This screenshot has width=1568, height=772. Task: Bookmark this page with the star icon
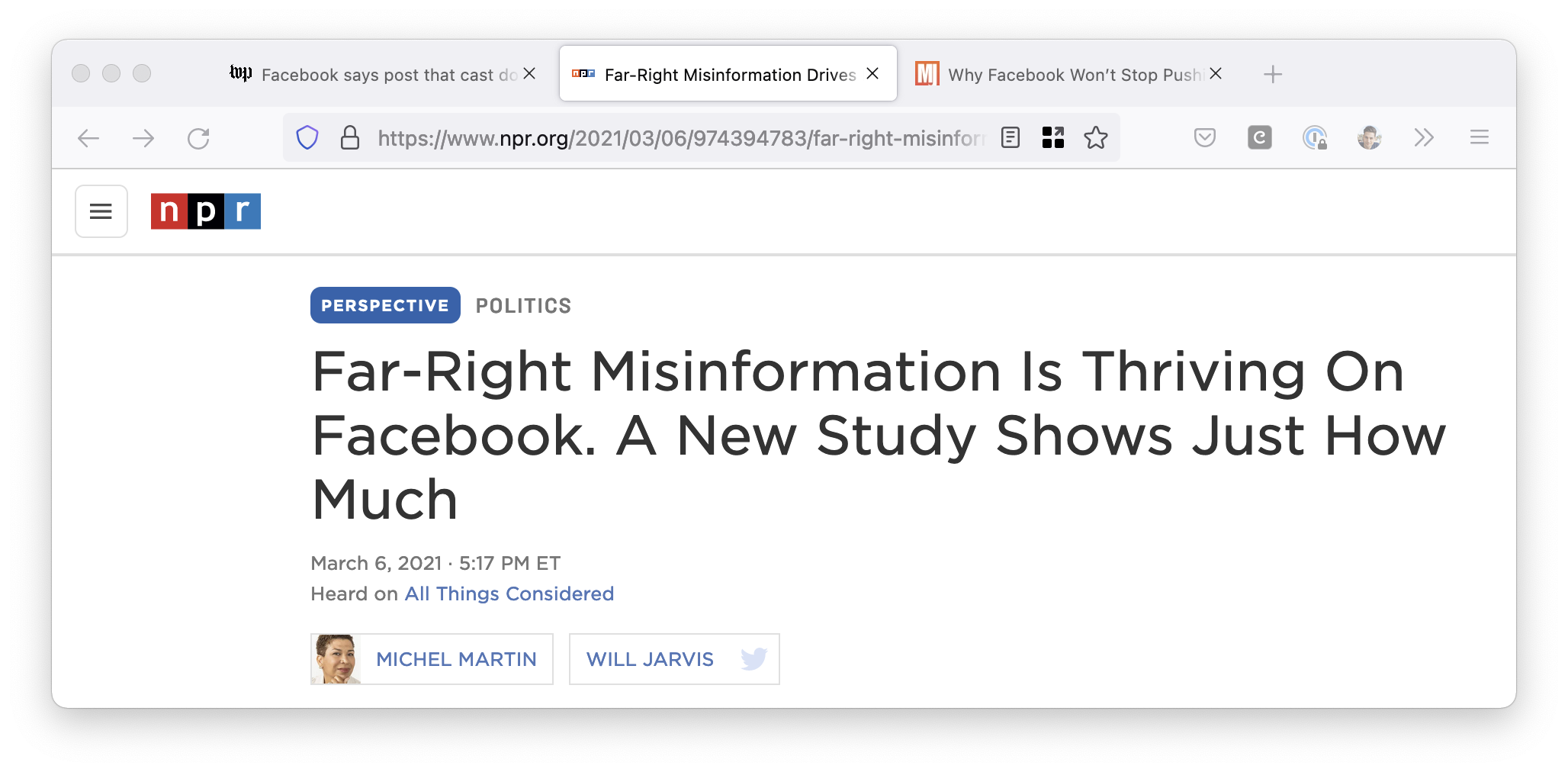coord(1097,138)
